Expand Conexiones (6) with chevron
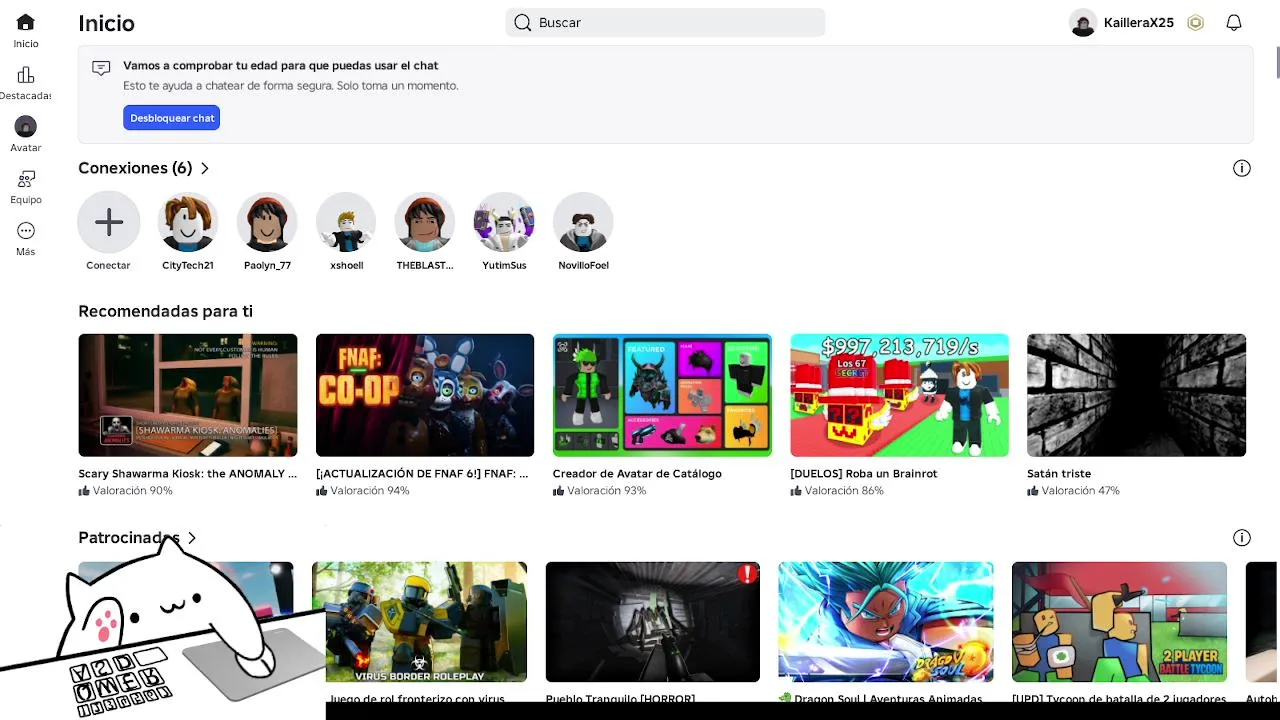The width and height of the screenshot is (1280, 720). pyautogui.click(x=205, y=168)
